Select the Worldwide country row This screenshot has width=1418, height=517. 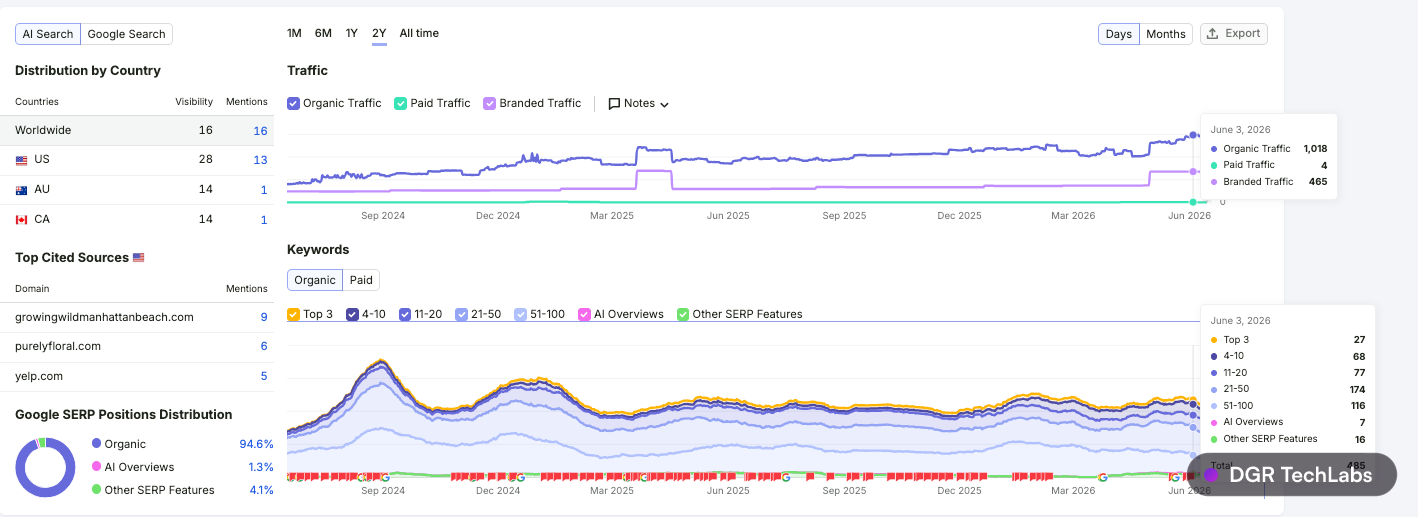[137, 130]
